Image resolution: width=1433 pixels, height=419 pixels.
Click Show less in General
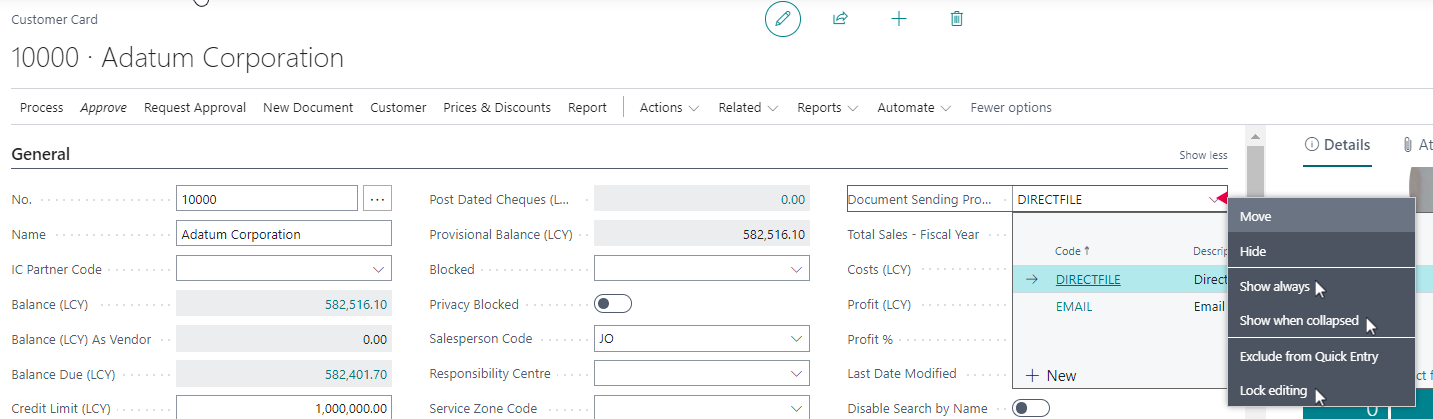click(1203, 155)
